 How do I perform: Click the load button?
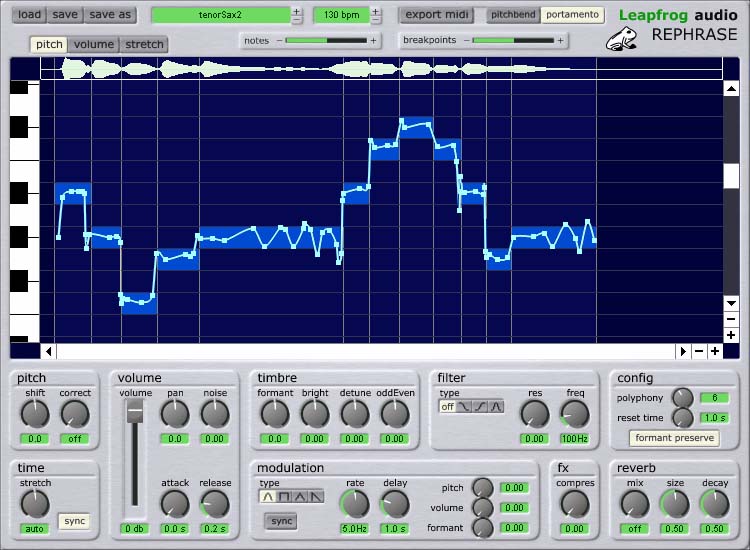(29, 15)
